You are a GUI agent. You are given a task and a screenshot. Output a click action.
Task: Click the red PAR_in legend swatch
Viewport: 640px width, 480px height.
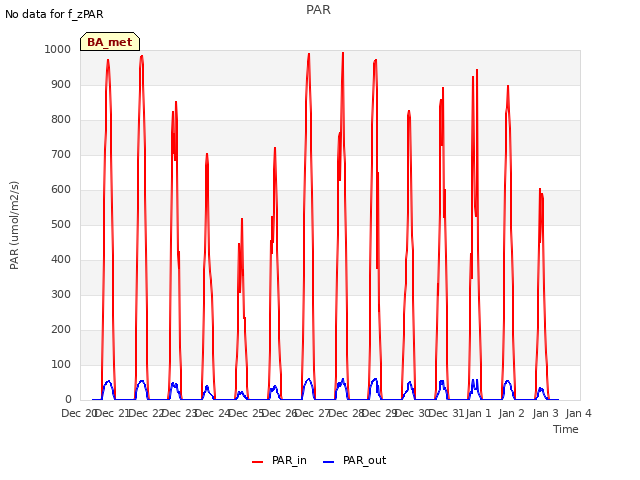[258, 462]
